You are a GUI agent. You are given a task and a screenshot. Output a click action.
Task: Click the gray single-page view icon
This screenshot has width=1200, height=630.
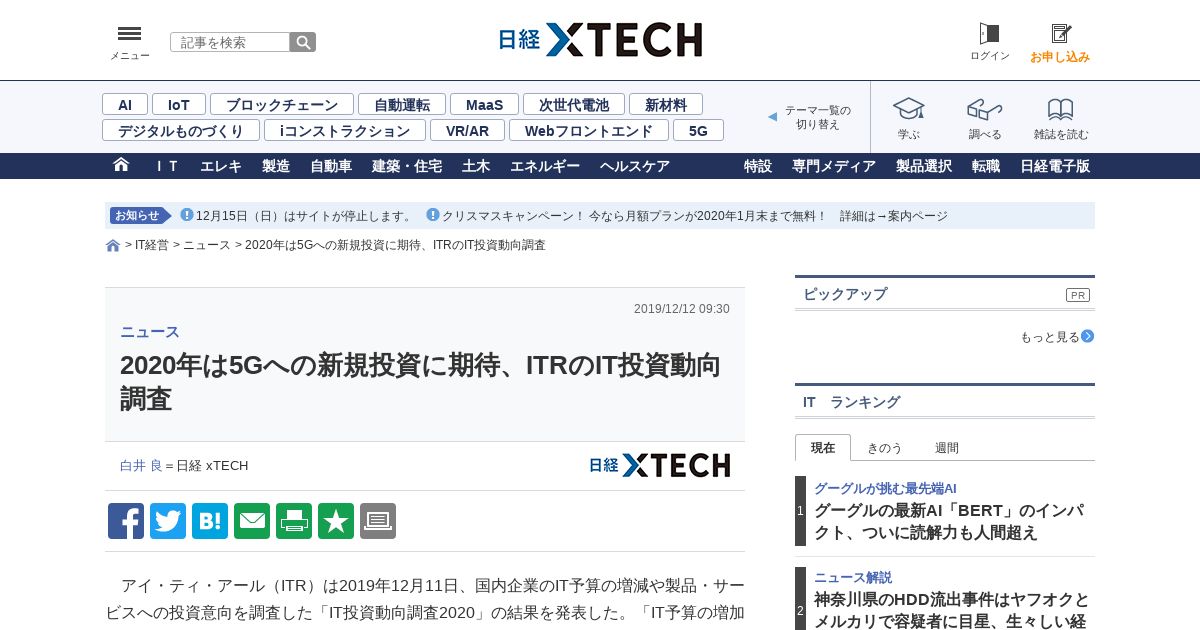(378, 521)
